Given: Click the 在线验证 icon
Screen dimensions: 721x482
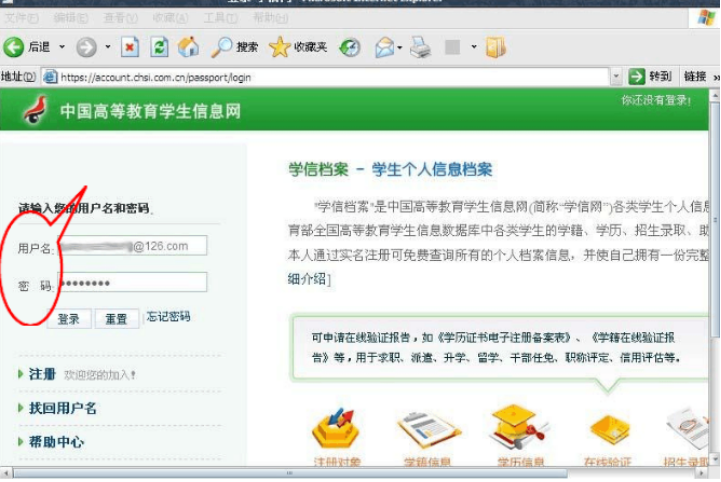Looking at the screenshot, I should click(x=610, y=431).
